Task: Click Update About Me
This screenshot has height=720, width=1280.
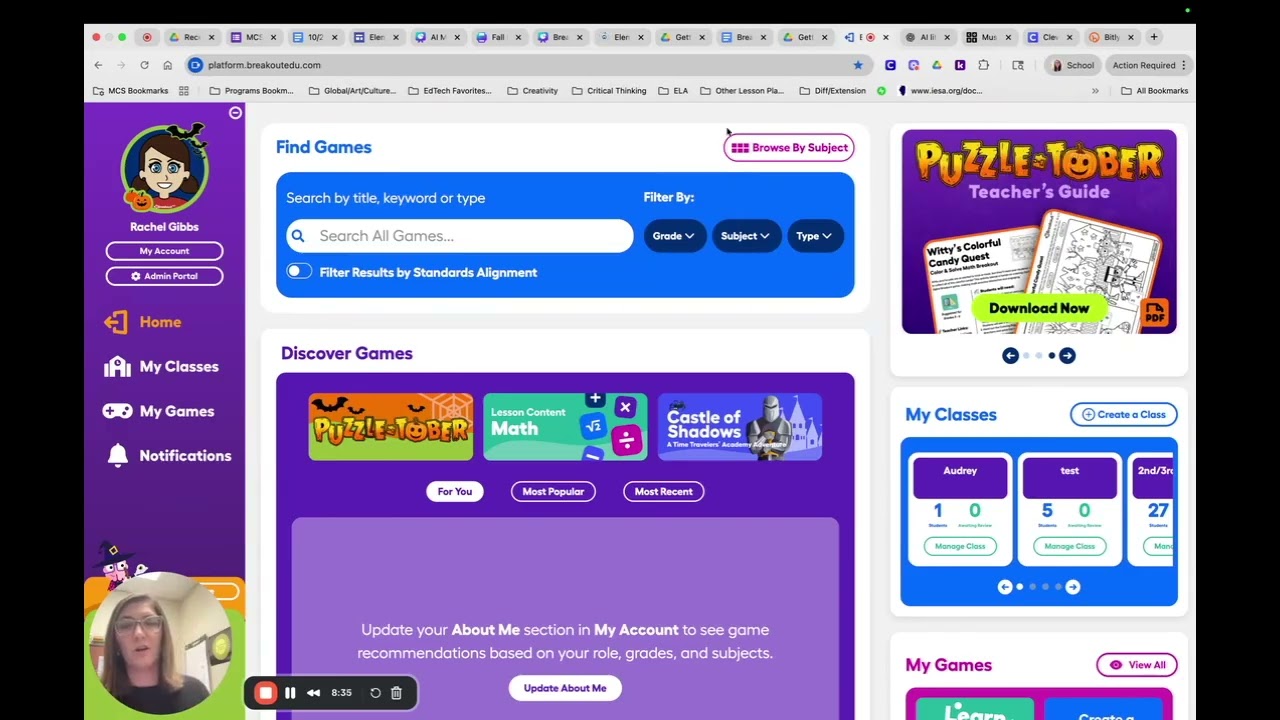Action: point(565,688)
